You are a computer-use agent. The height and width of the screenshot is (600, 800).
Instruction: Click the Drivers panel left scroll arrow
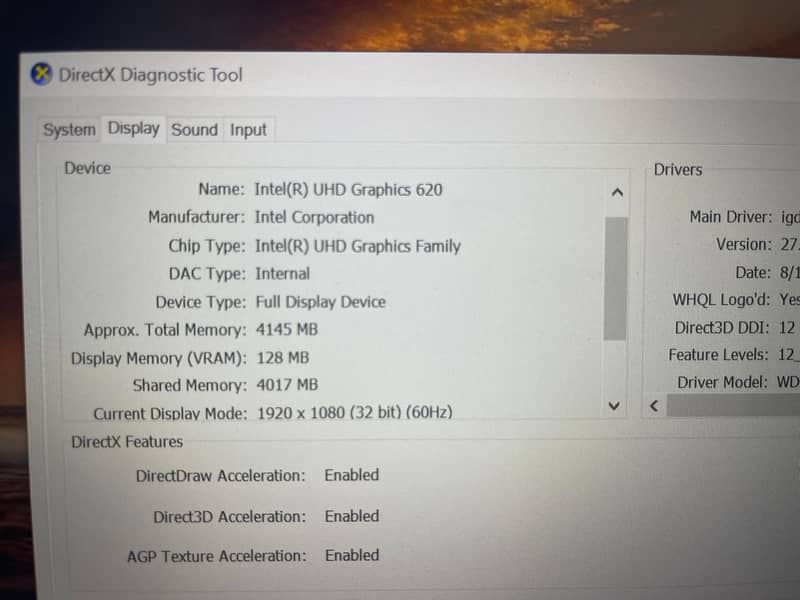[653, 406]
